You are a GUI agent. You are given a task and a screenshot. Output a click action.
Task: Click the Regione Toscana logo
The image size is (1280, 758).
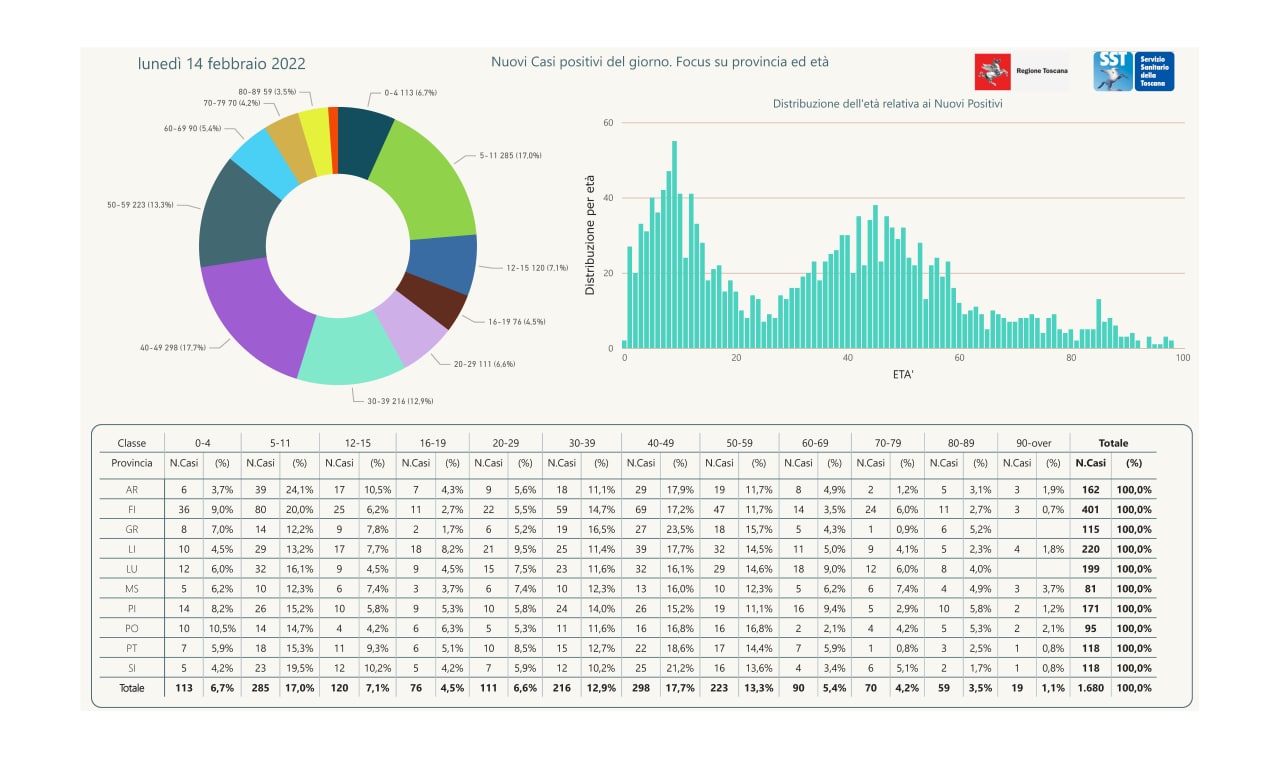tap(1021, 72)
